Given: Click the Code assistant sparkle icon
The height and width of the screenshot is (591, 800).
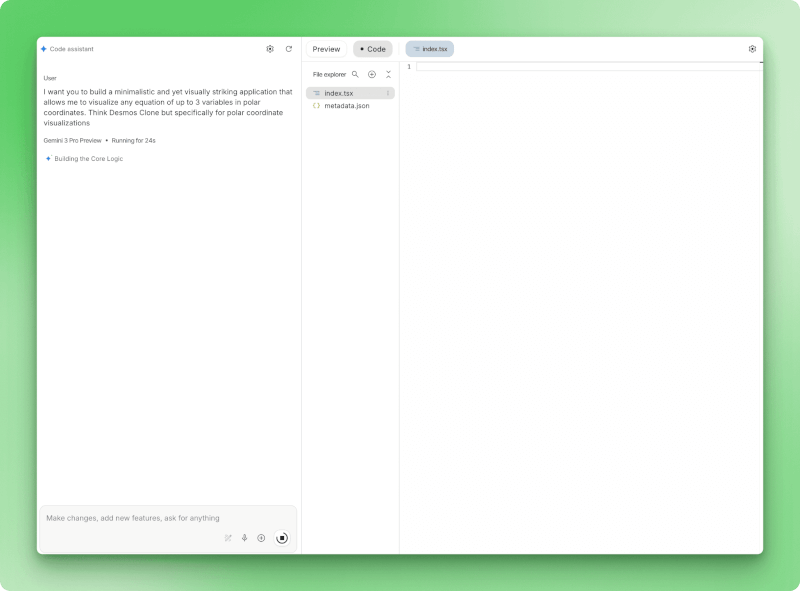Looking at the screenshot, I should [43, 49].
